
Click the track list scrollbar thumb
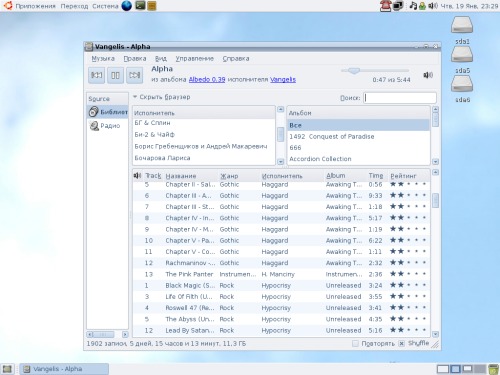[x=435, y=200]
